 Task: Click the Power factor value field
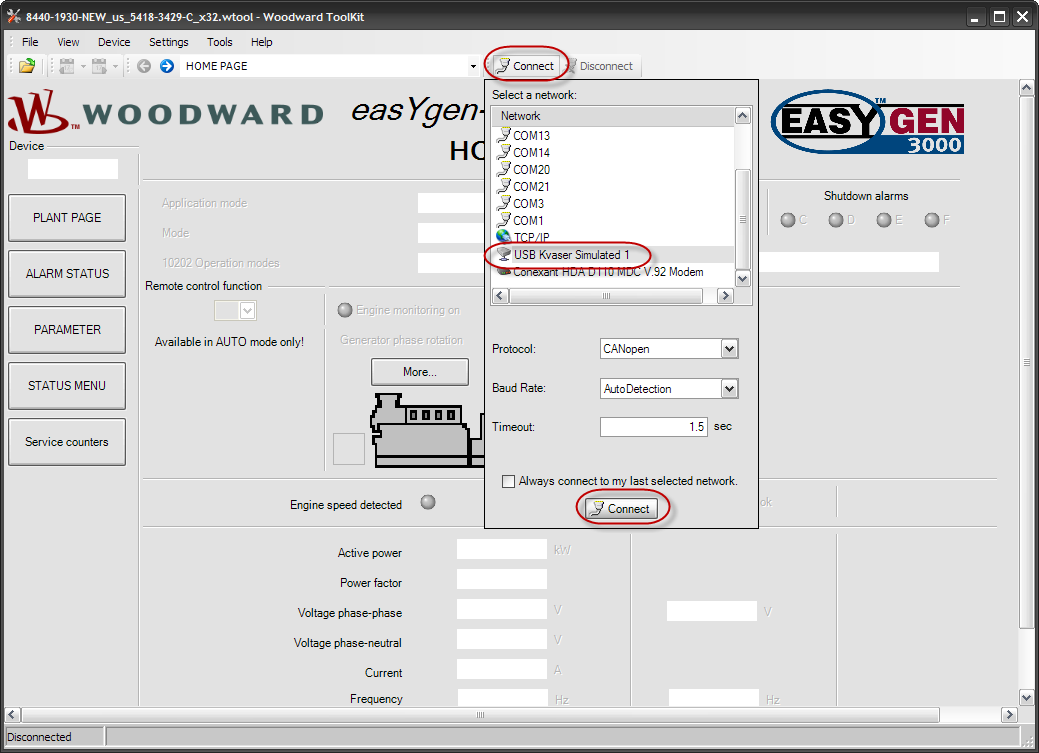tap(502, 579)
